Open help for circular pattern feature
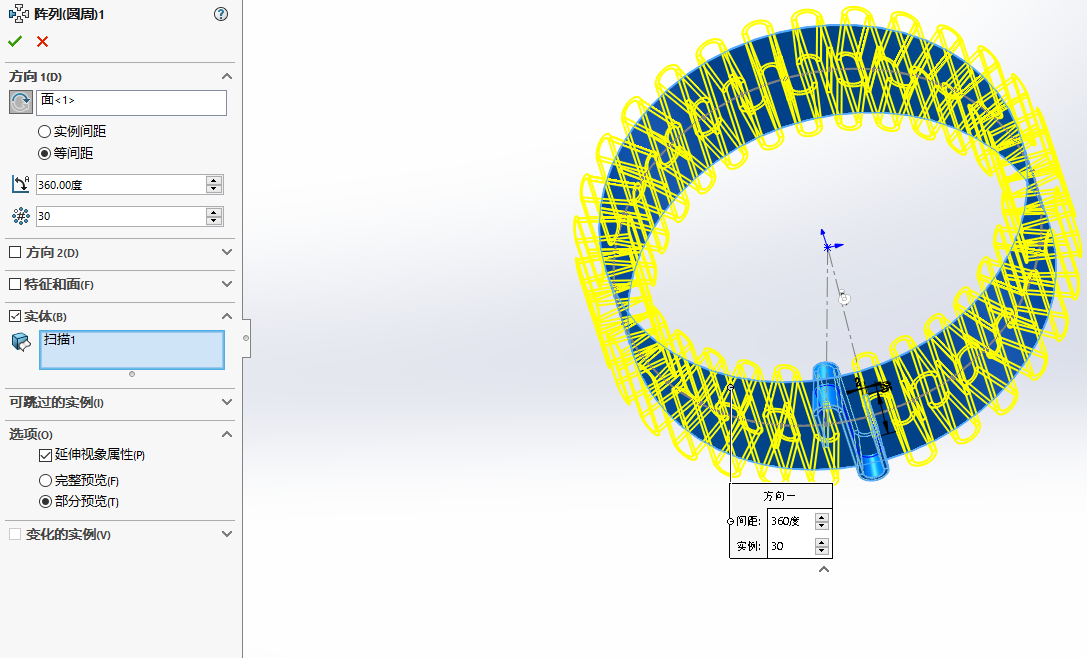The height and width of the screenshot is (658, 1087). tap(220, 14)
